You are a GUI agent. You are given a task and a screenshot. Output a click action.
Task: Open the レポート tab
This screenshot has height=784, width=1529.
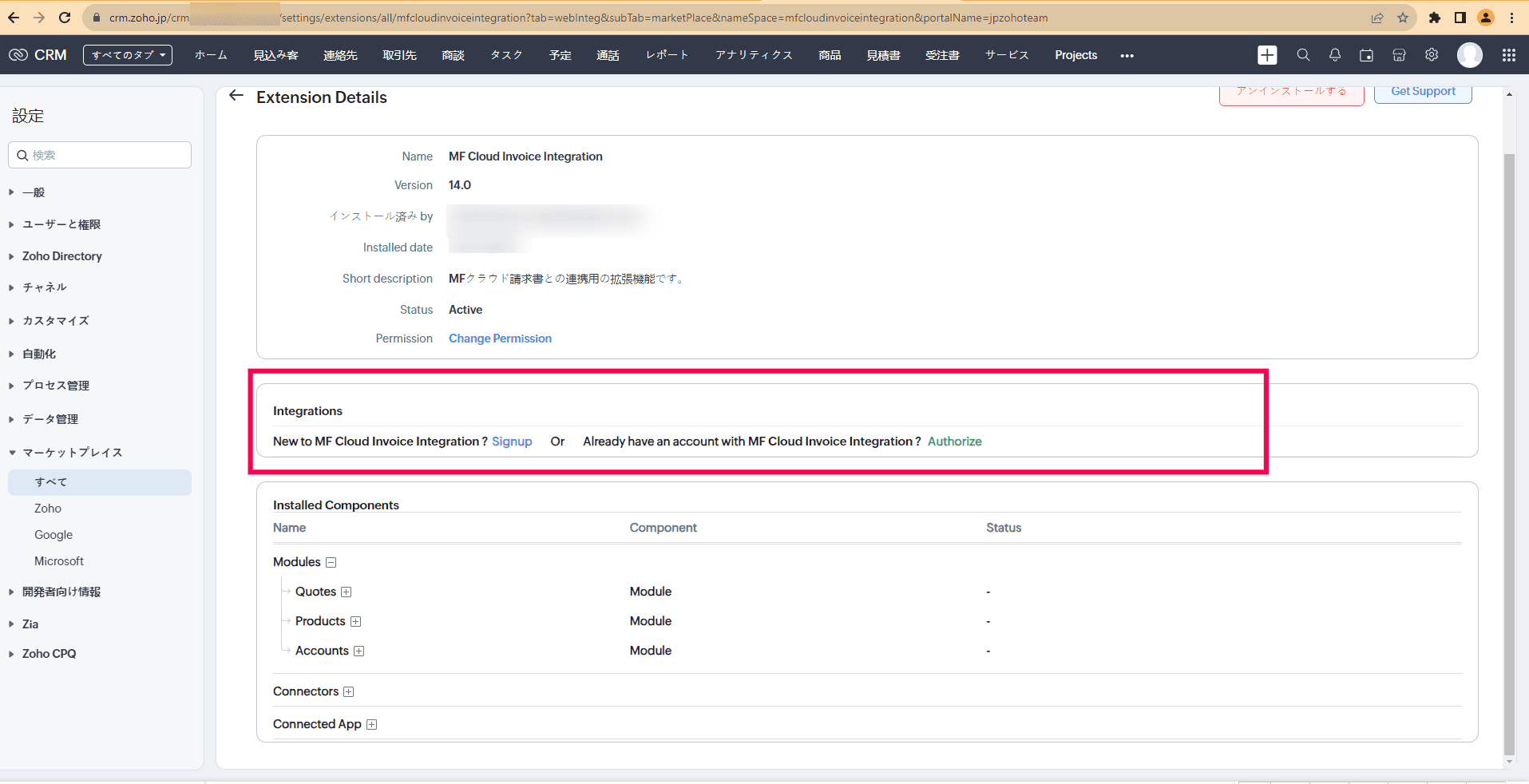(x=667, y=55)
